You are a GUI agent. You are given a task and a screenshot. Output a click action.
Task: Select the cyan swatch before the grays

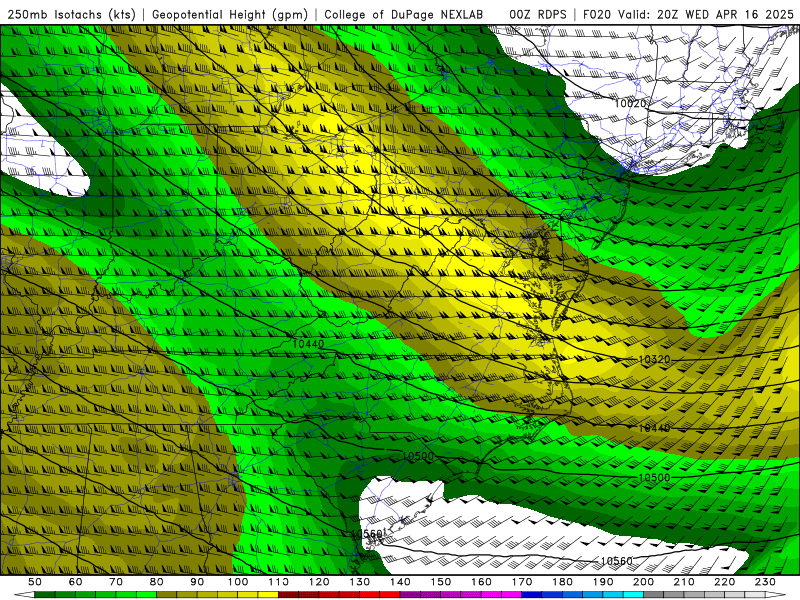[633, 595]
